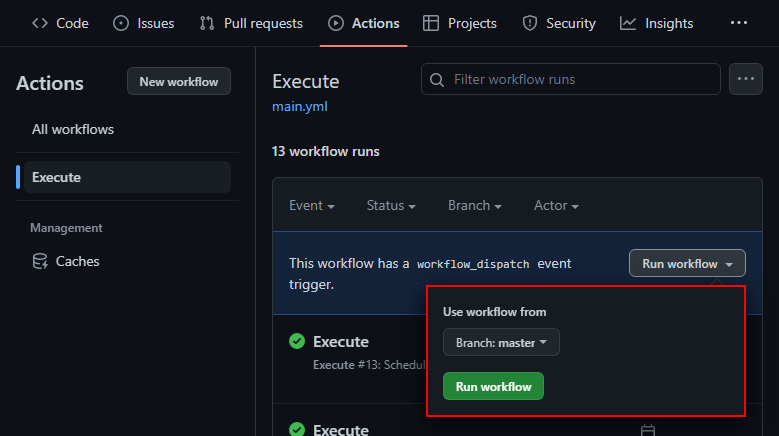
Task: Open the Code tab
Action: (60, 23)
